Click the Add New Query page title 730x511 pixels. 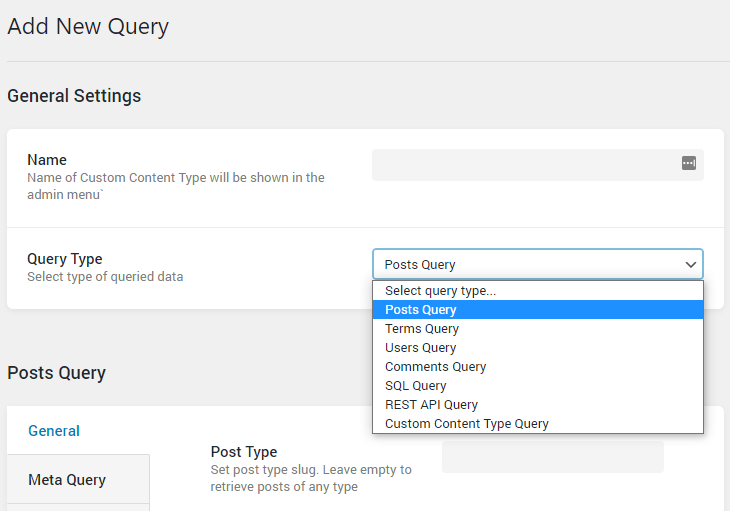tap(88, 27)
